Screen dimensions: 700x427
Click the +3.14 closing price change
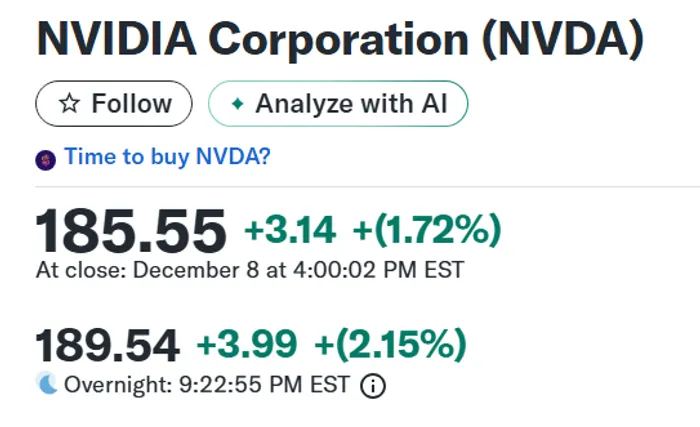click(290, 230)
